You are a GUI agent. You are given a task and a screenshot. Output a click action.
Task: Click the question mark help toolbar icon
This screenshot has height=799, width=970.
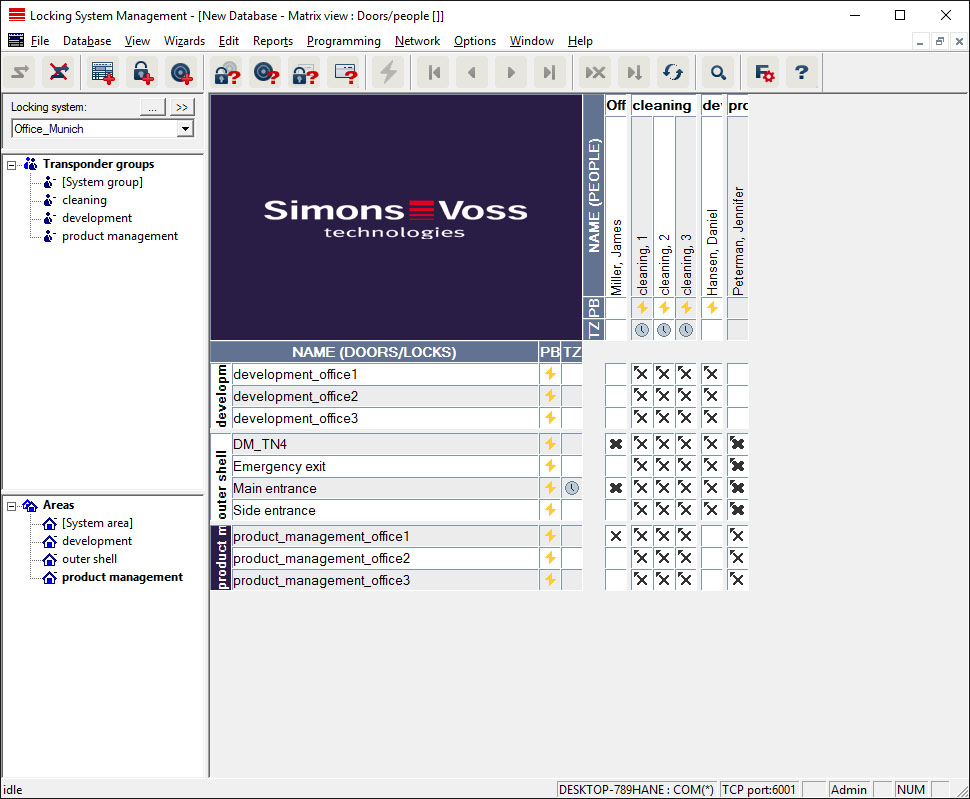[802, 72]
